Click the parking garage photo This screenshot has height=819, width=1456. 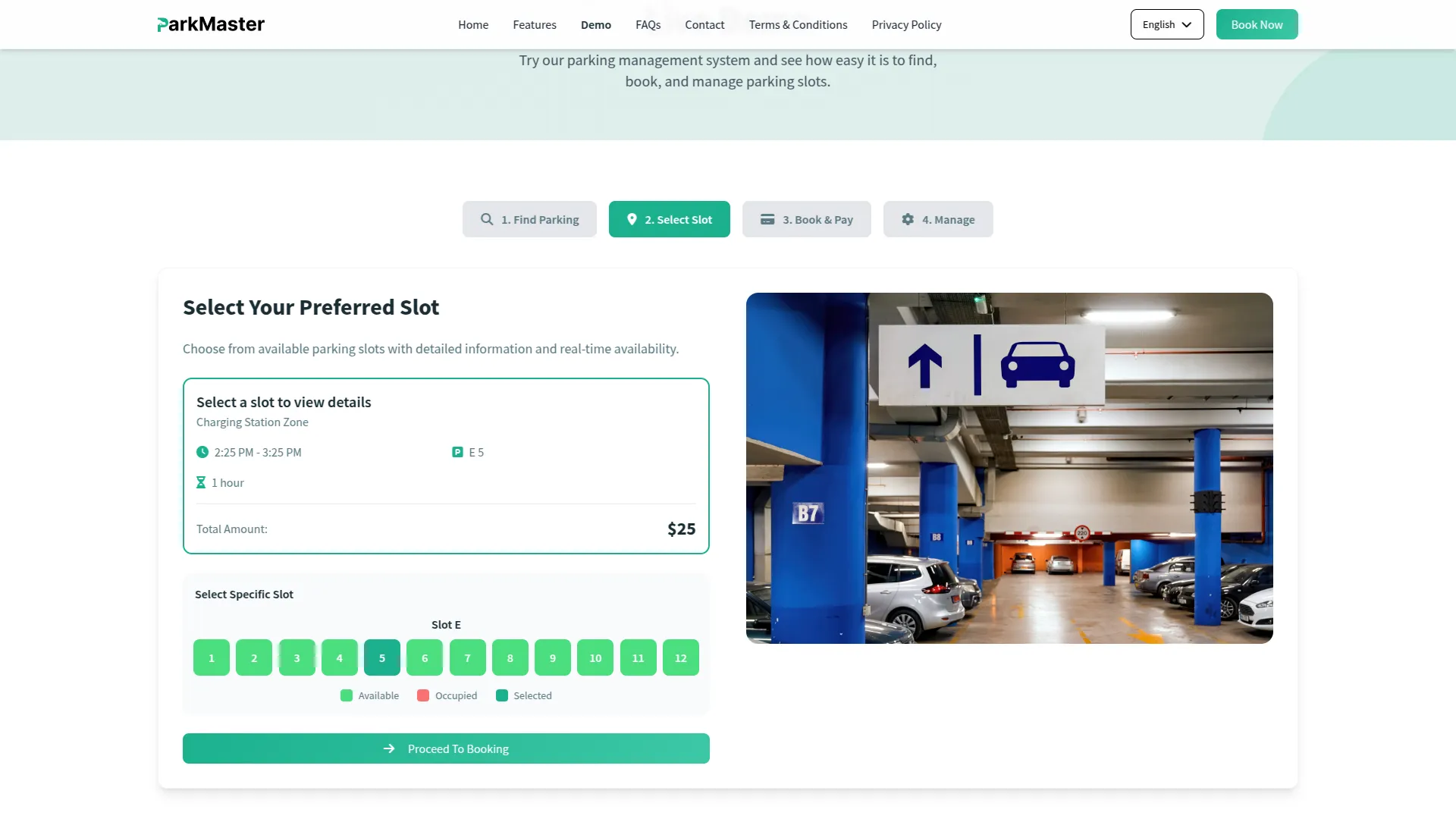coord(1009,468)
